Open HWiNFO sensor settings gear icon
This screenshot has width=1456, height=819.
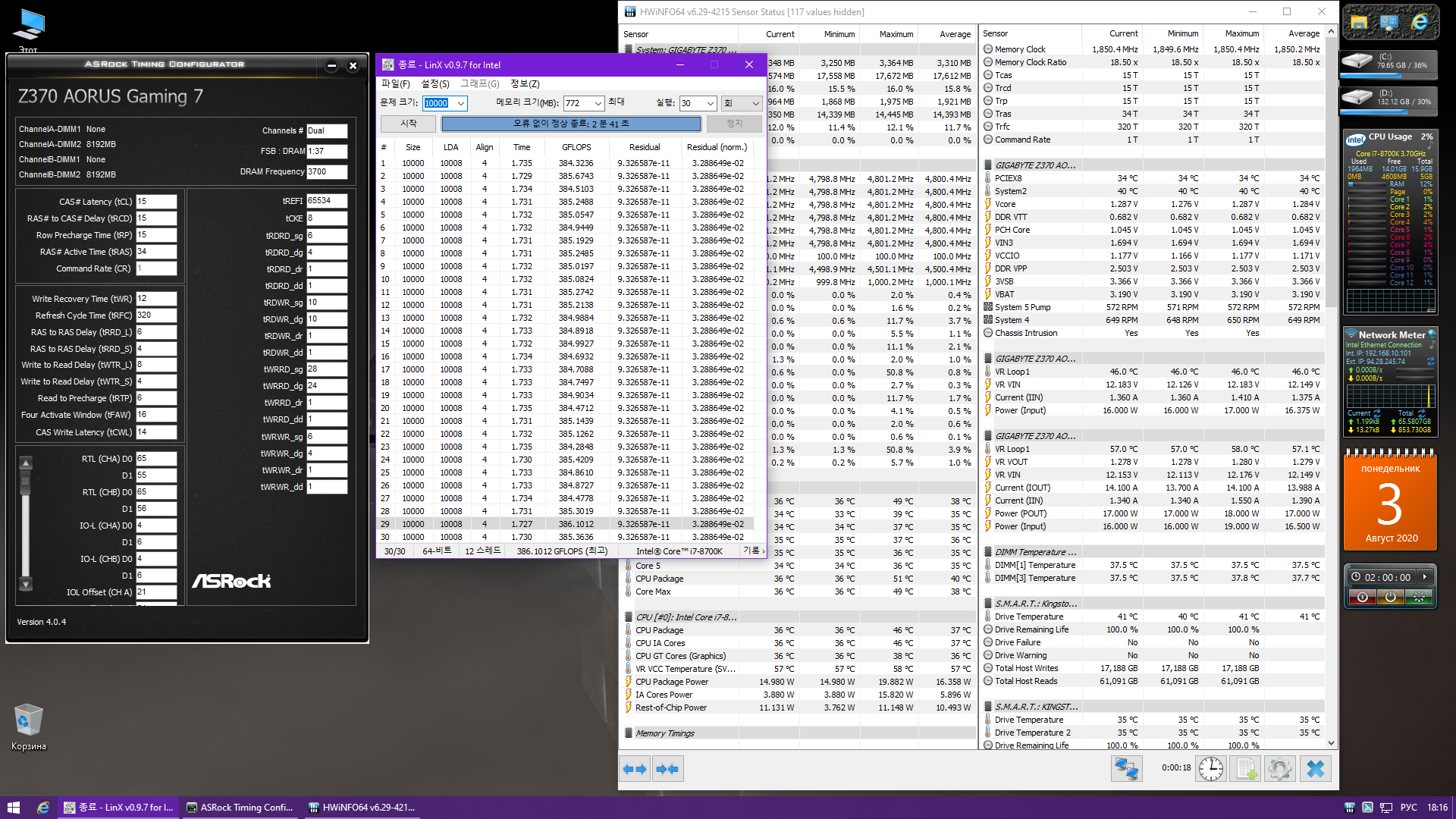[1280, 769]
